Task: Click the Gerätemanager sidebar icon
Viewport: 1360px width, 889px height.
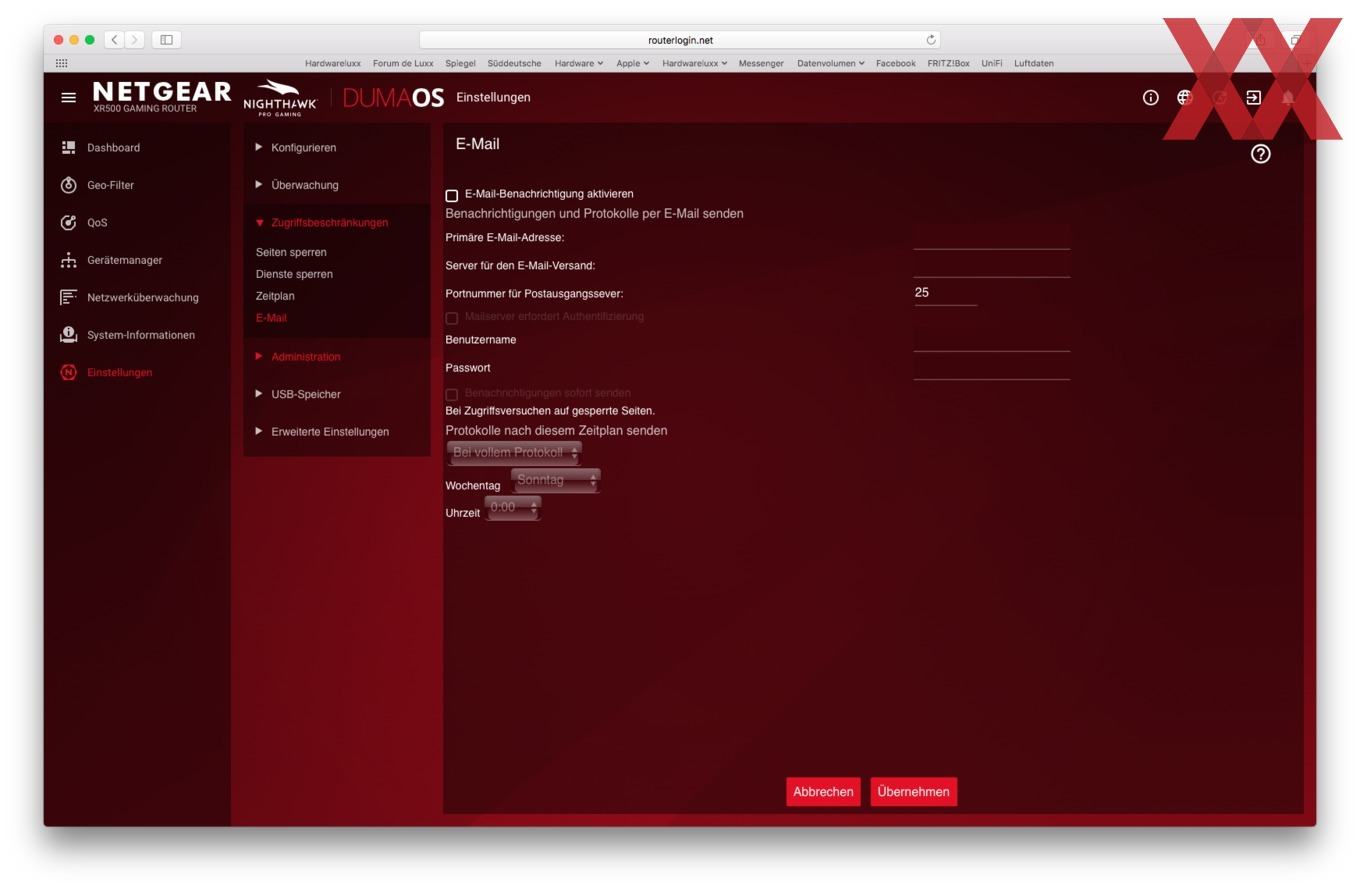Action: coord(68,260)
